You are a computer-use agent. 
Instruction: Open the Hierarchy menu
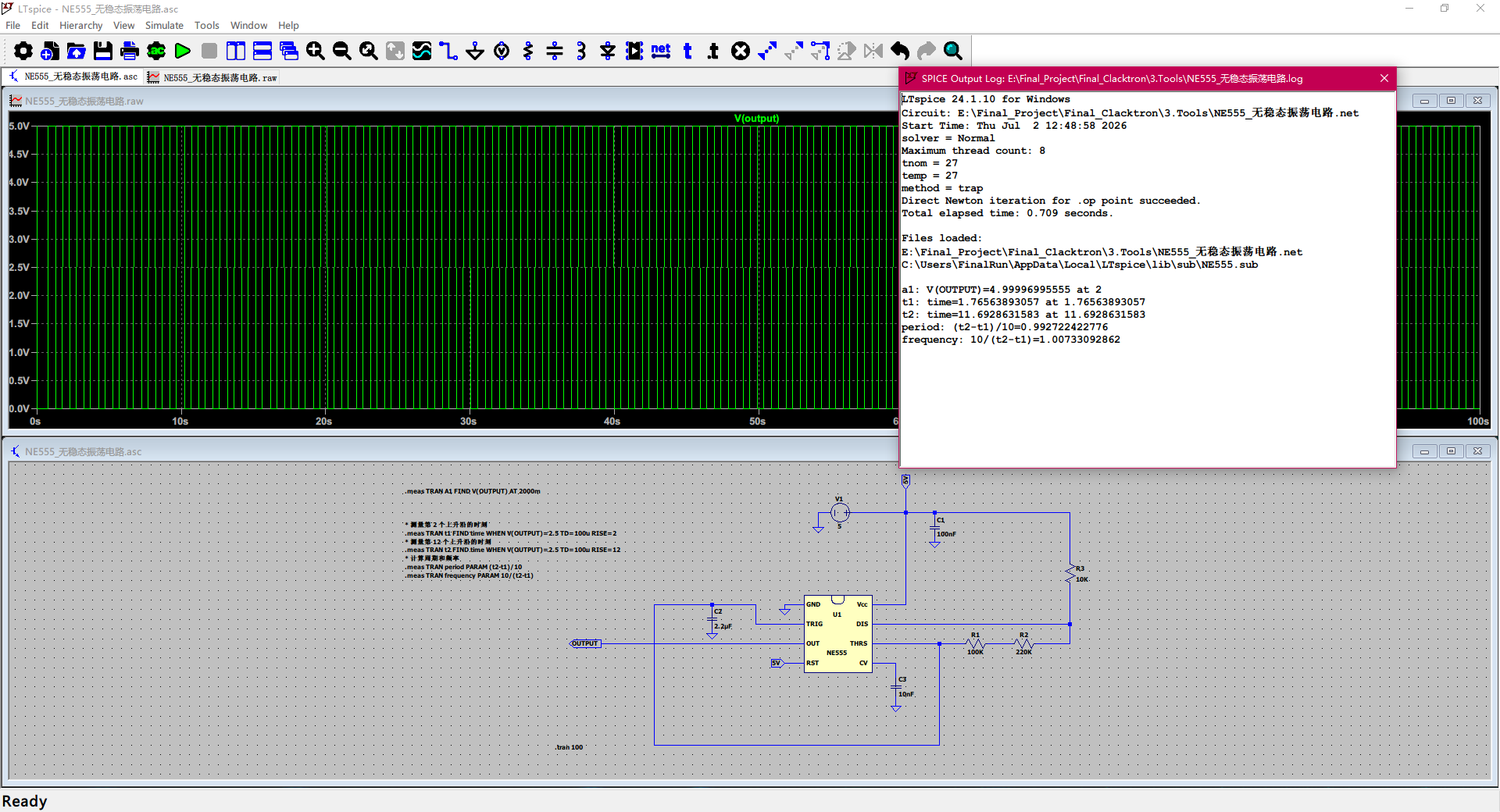point(80,26)
